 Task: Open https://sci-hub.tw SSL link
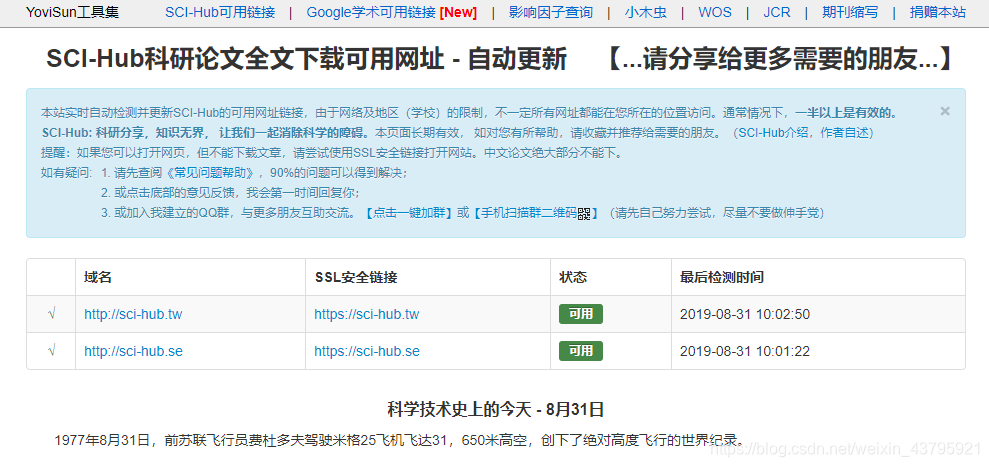coord(366,314)
